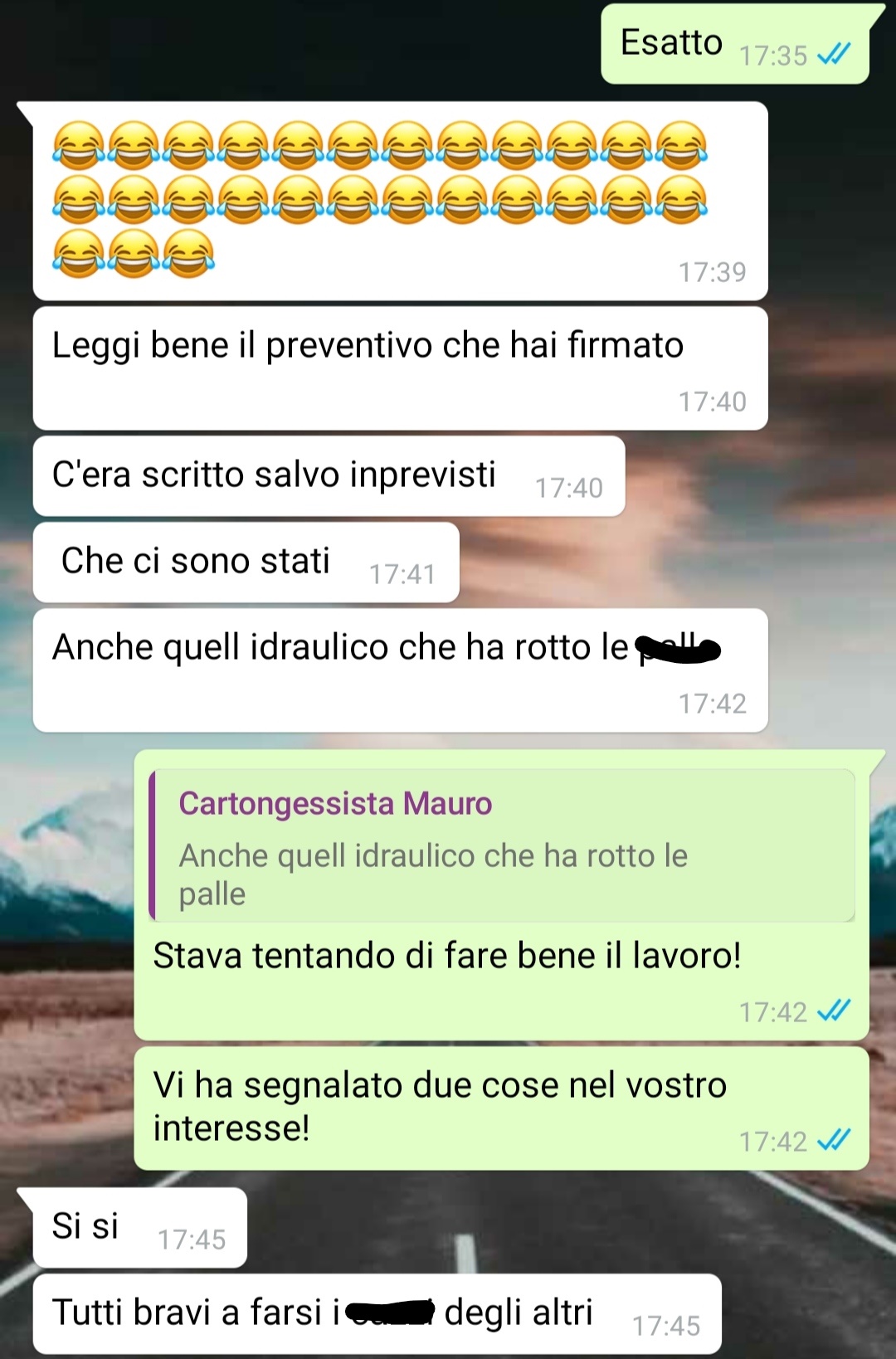Select the 'Che ci sono stati' message
The image size is (896, 1359).
246,563
